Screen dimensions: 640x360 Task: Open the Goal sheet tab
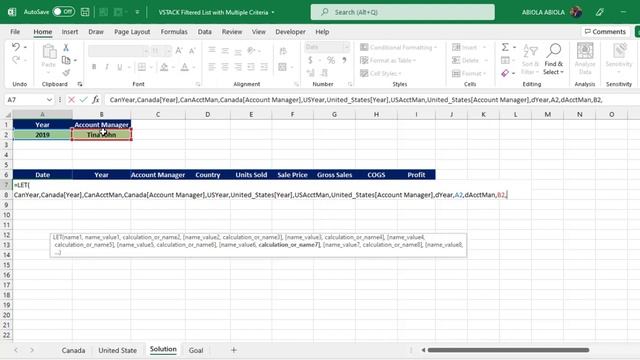click(196, 350)
